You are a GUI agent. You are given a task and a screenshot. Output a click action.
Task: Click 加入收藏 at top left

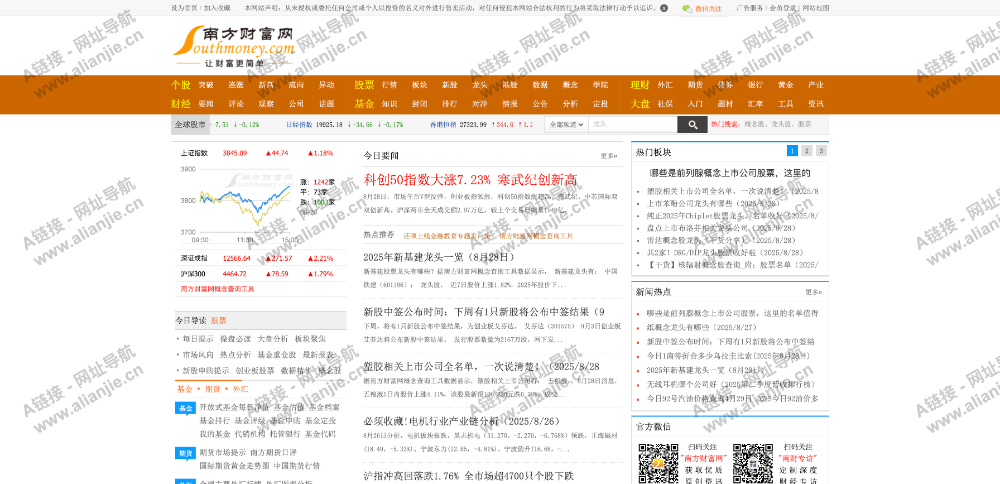coord(217,8)
